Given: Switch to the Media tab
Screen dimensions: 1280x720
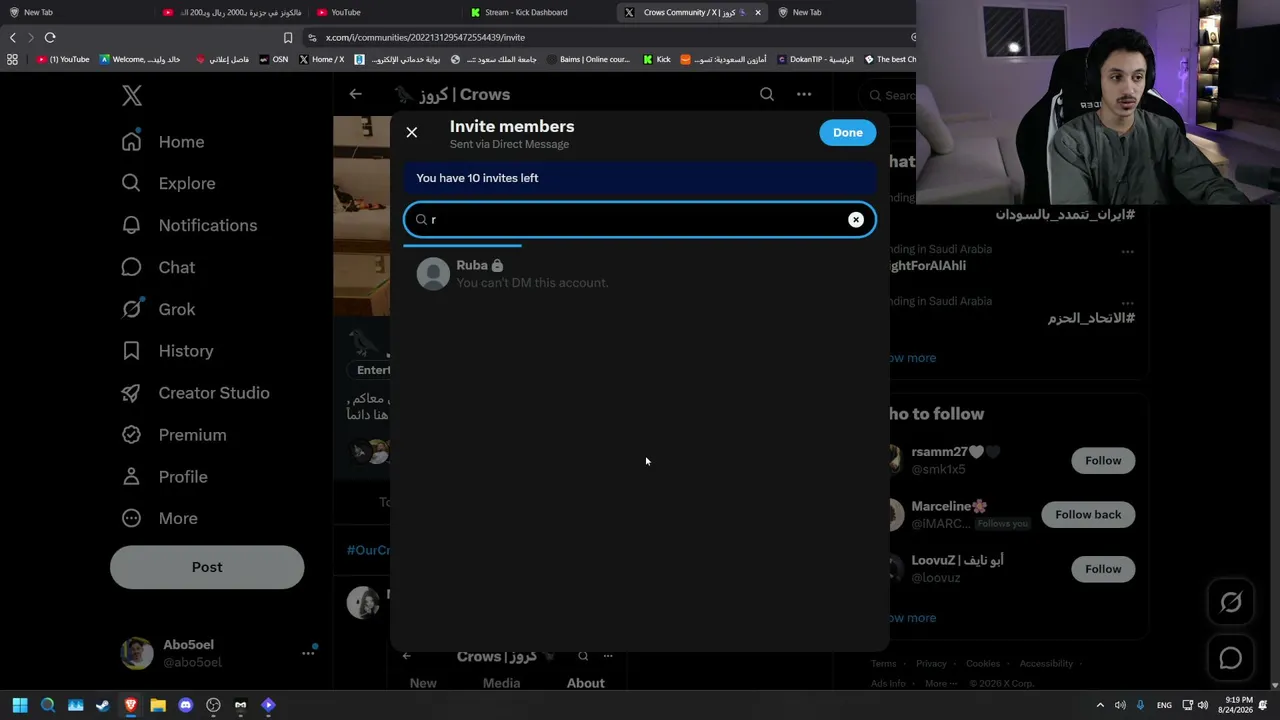Looking at the screenshot, I should [501, 683].
